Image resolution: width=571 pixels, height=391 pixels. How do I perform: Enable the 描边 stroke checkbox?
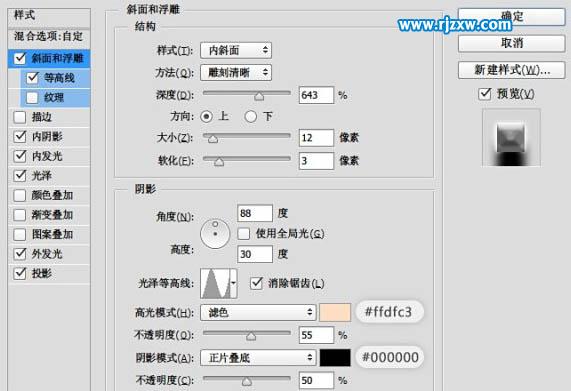(20, 117)
